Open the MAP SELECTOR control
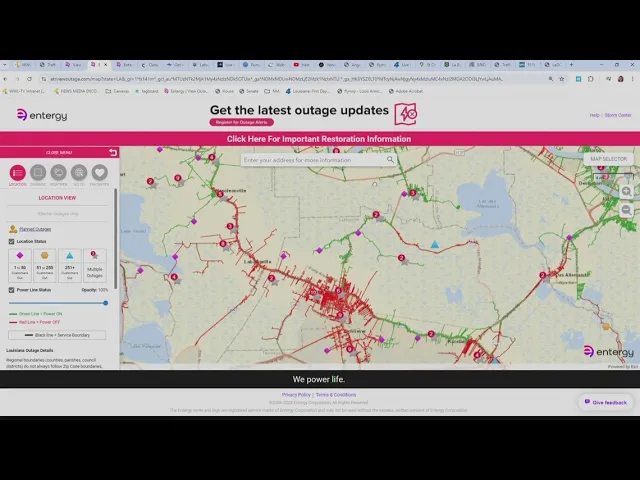 (608, 159)
